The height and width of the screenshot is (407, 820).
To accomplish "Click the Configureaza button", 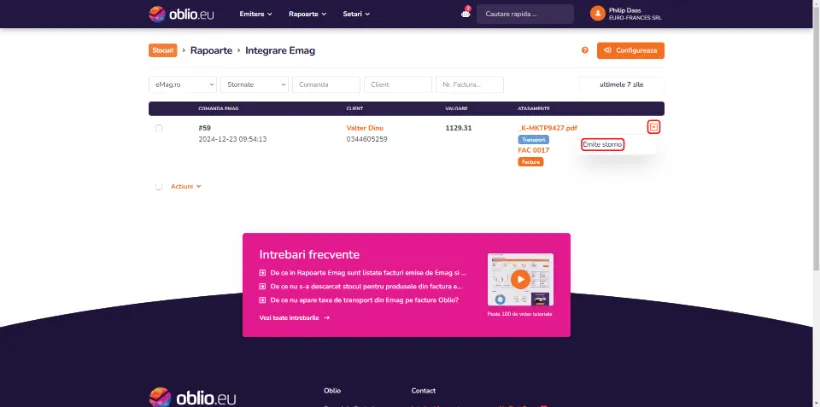I will tap(630, 51).
